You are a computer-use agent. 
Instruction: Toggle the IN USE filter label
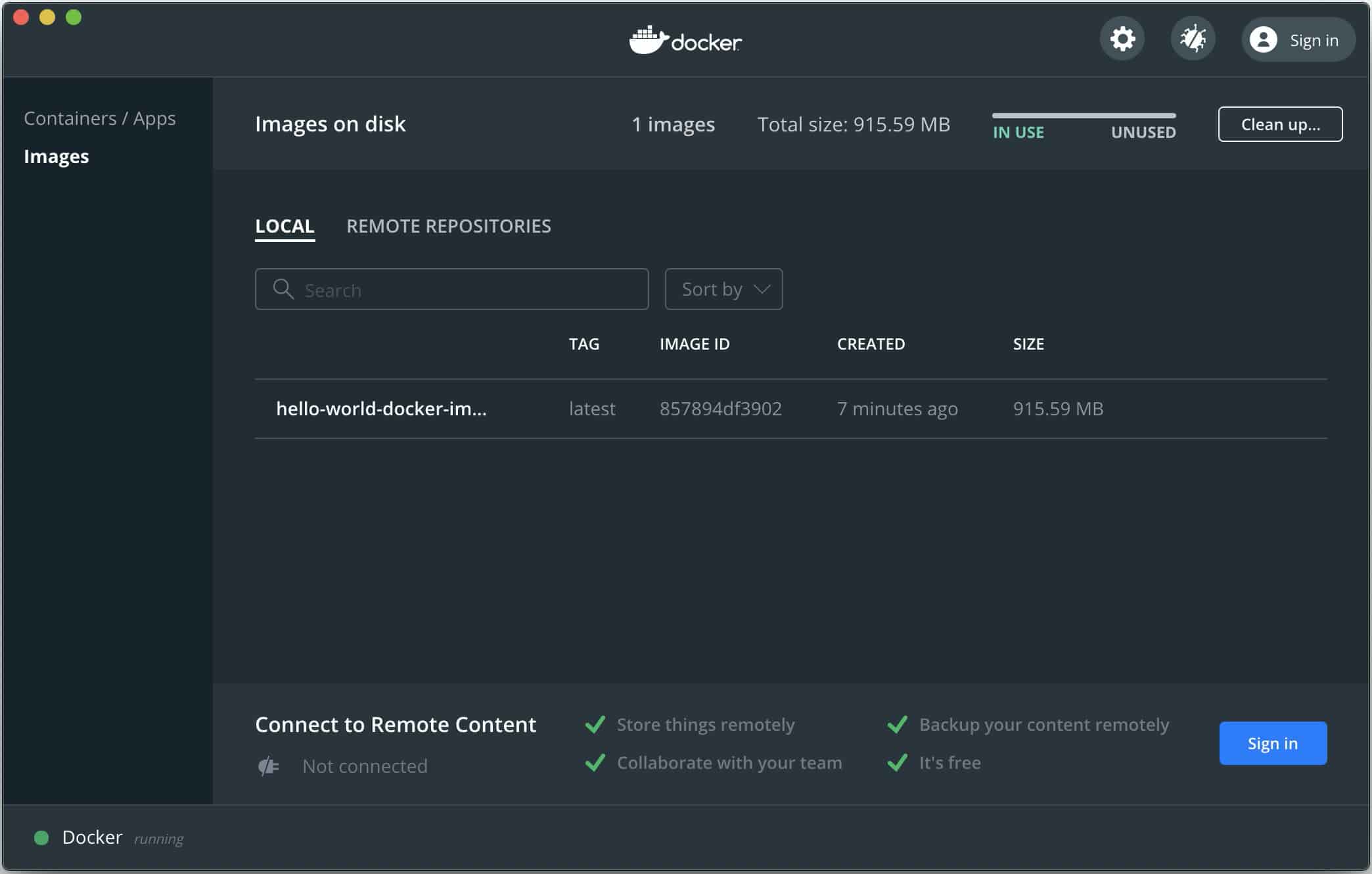[x=1018, y=132]
